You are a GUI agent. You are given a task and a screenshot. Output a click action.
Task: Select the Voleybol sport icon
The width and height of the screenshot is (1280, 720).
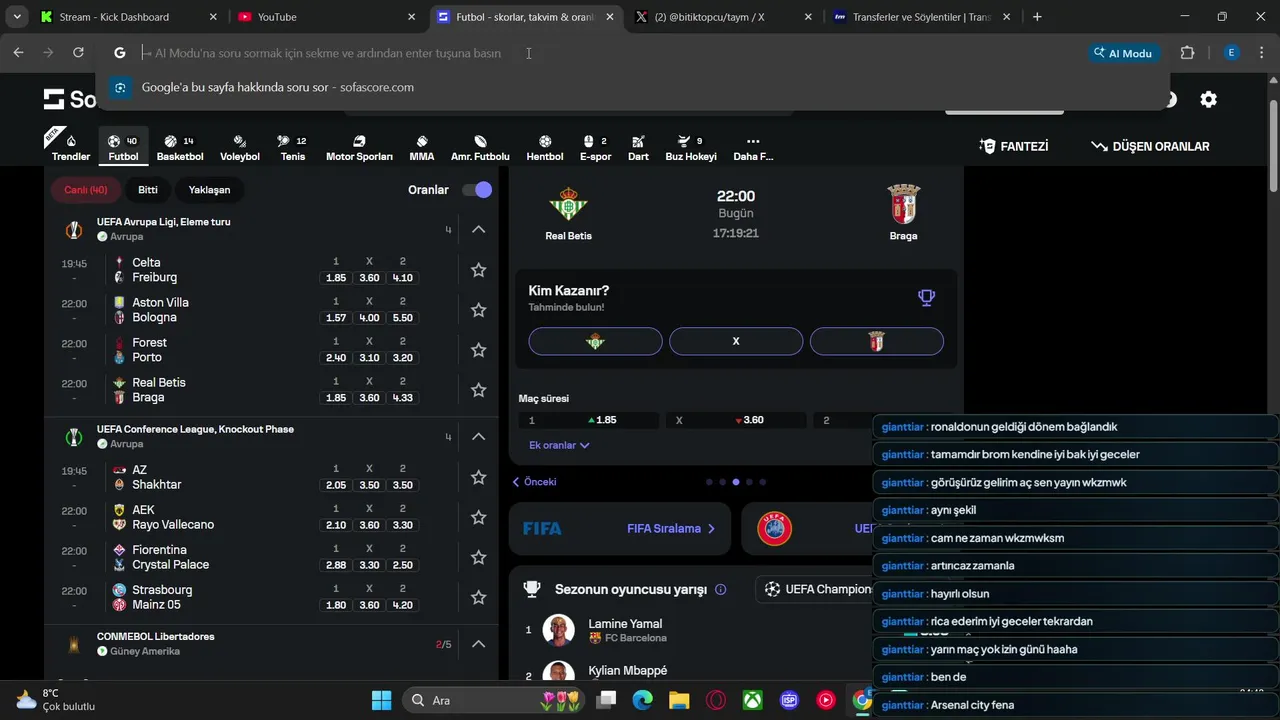coord(240,147)
